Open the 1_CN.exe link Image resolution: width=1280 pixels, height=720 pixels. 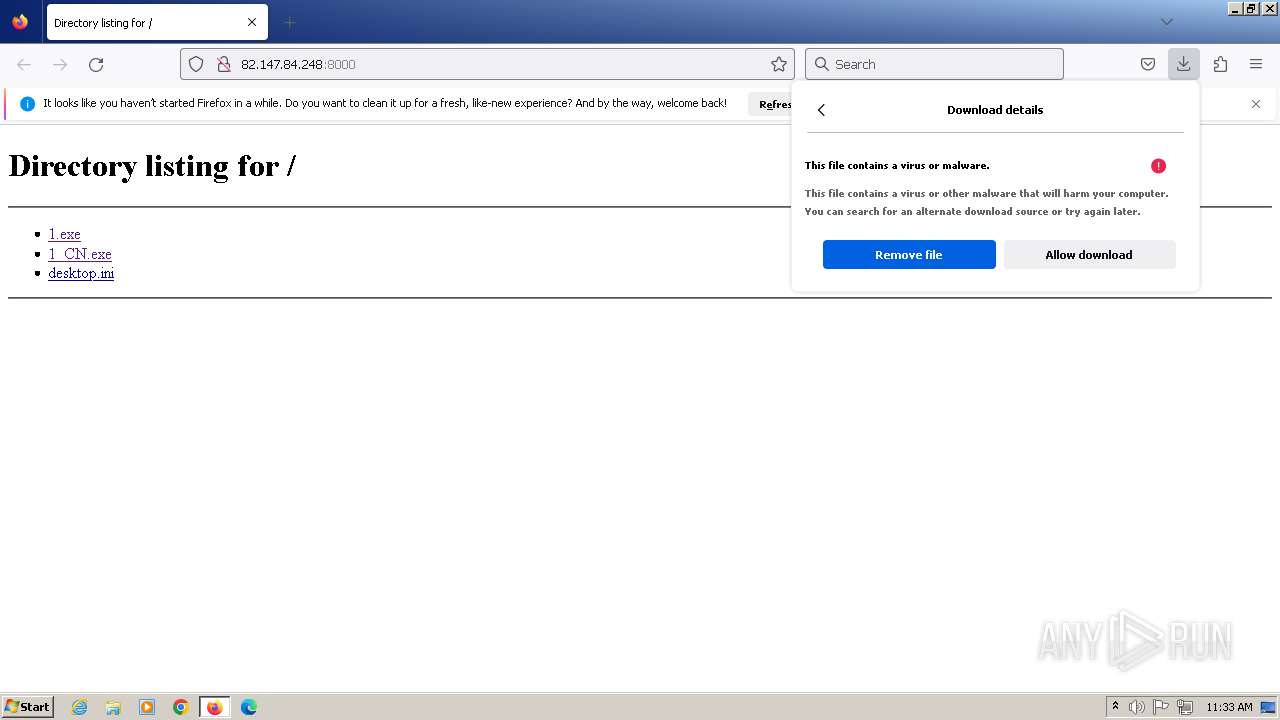(x=80, y=254)
